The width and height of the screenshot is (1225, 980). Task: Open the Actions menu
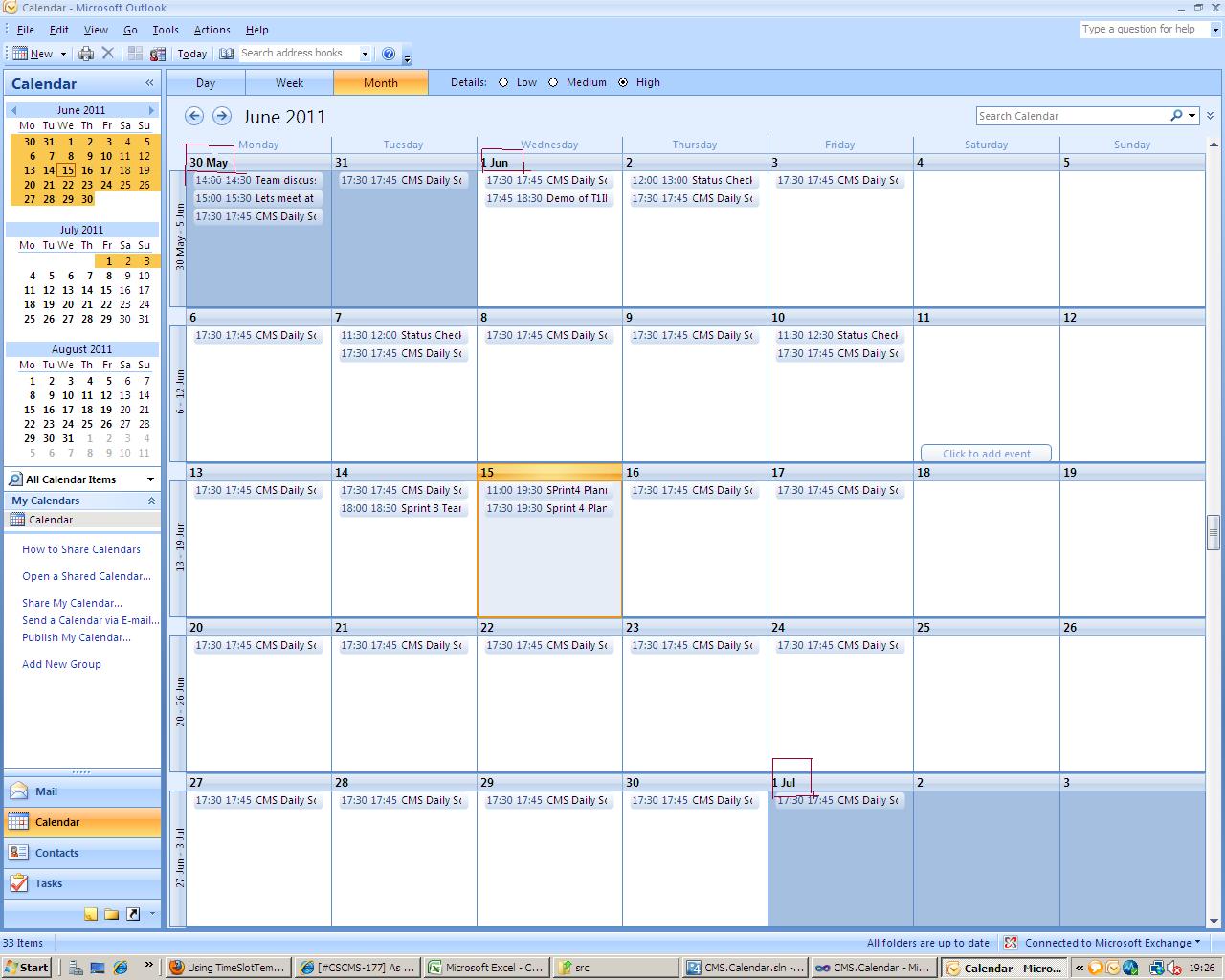click(212, 30)
